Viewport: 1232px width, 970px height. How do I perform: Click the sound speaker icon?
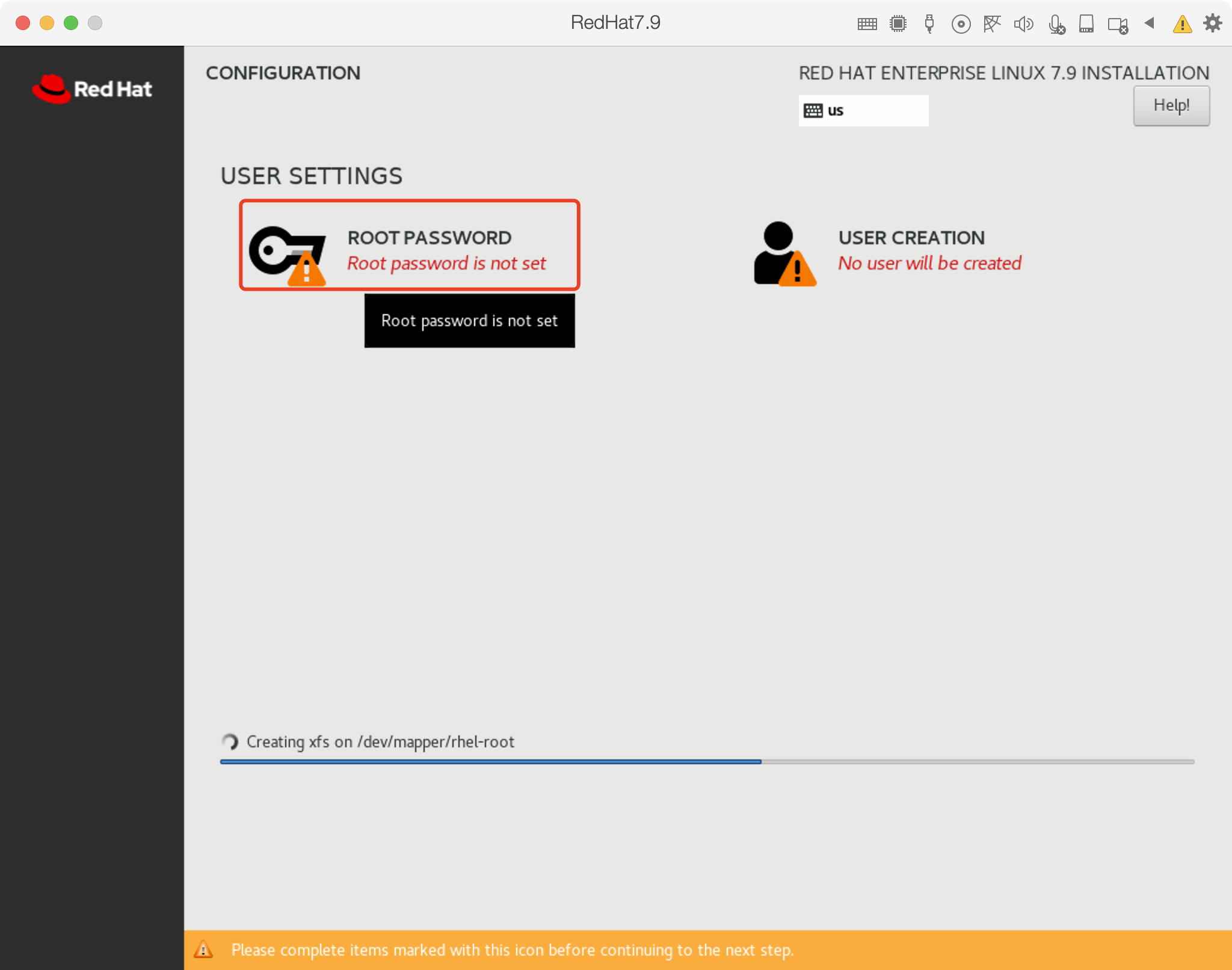pos(1023,24)
